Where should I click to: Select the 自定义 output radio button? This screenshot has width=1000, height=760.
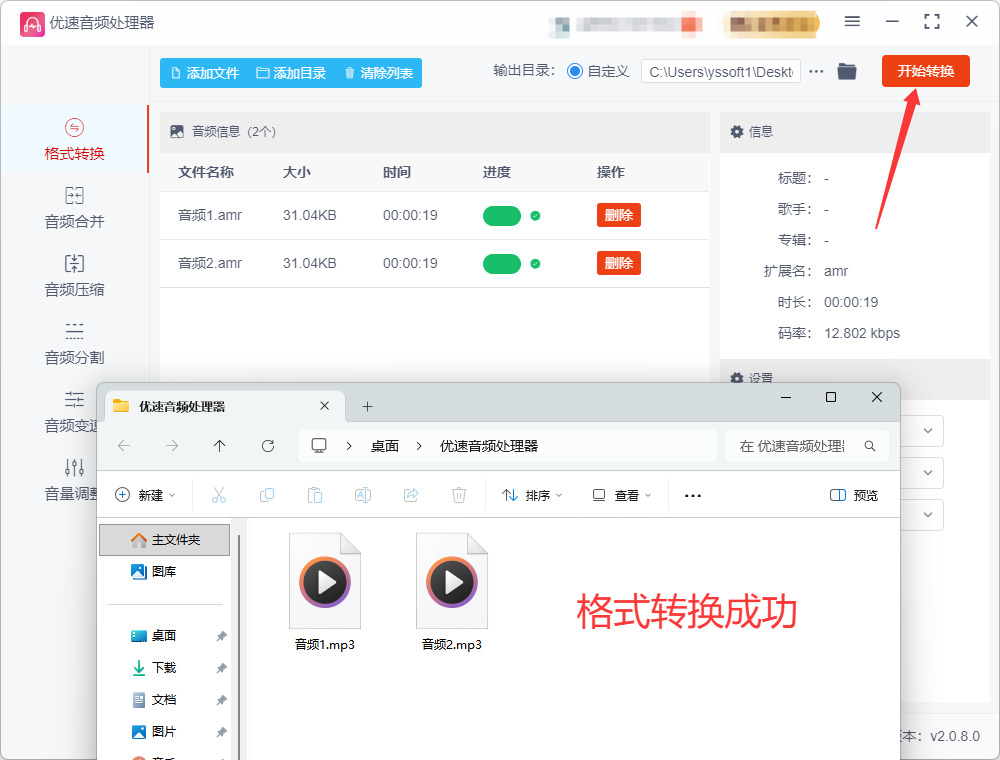click(x=575, y=71)
